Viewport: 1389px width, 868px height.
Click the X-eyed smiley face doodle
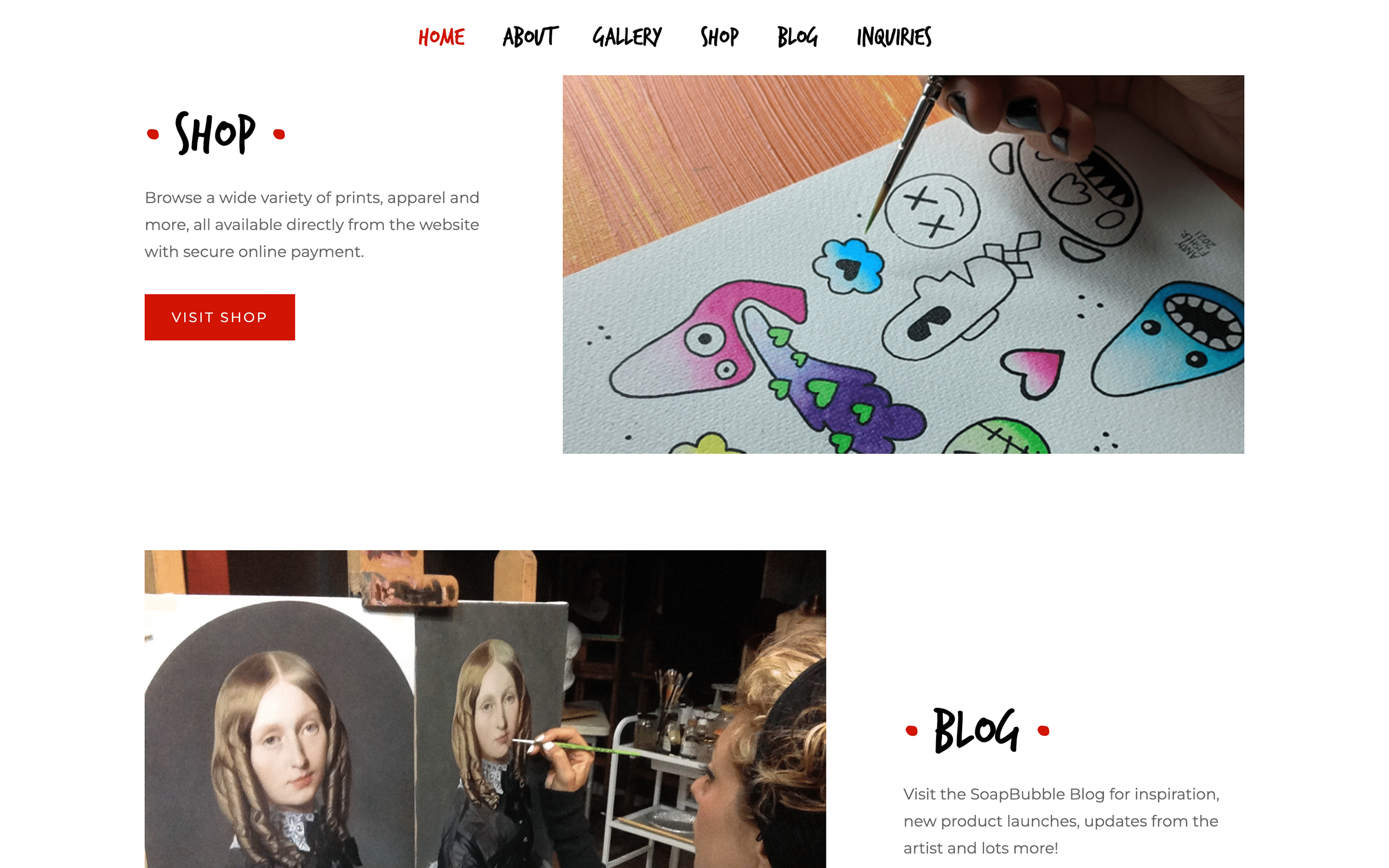tap(932, 211)
